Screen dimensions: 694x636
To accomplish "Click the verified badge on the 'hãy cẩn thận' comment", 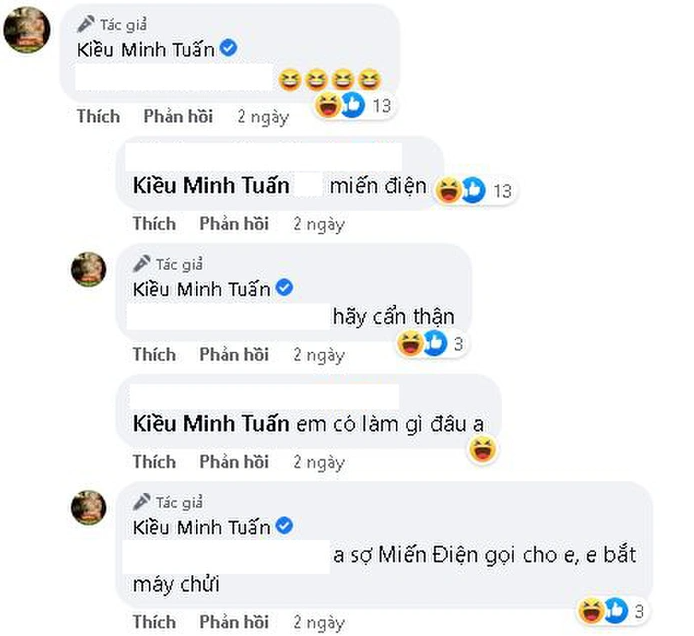I will 284,288.
